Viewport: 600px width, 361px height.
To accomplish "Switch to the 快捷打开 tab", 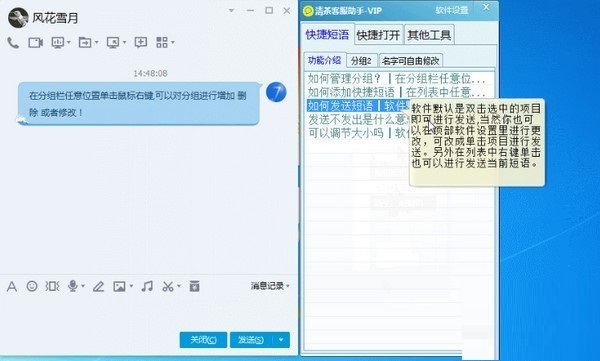I will click(378, 36).
